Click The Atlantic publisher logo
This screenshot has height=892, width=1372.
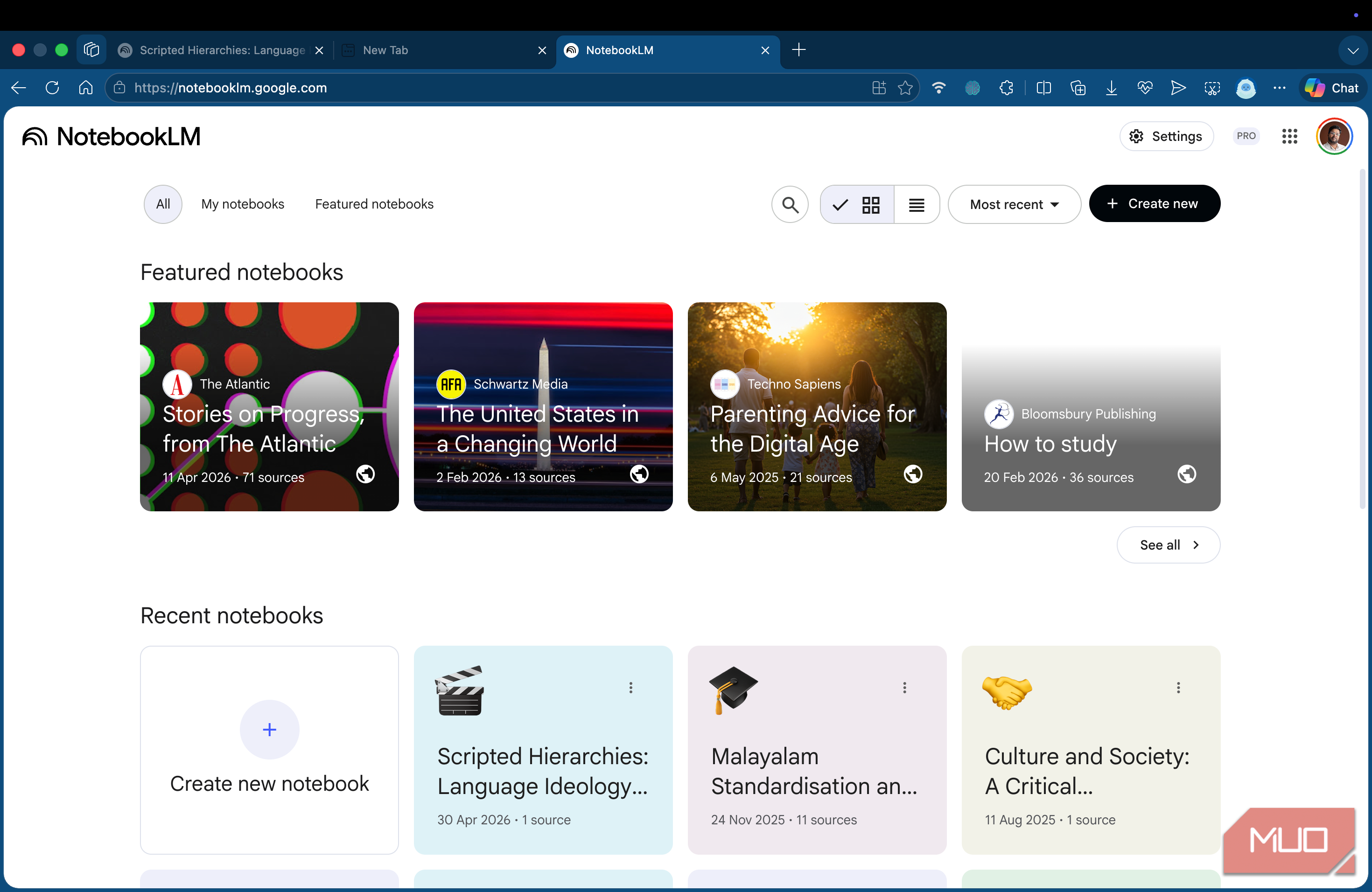(177, 384)
